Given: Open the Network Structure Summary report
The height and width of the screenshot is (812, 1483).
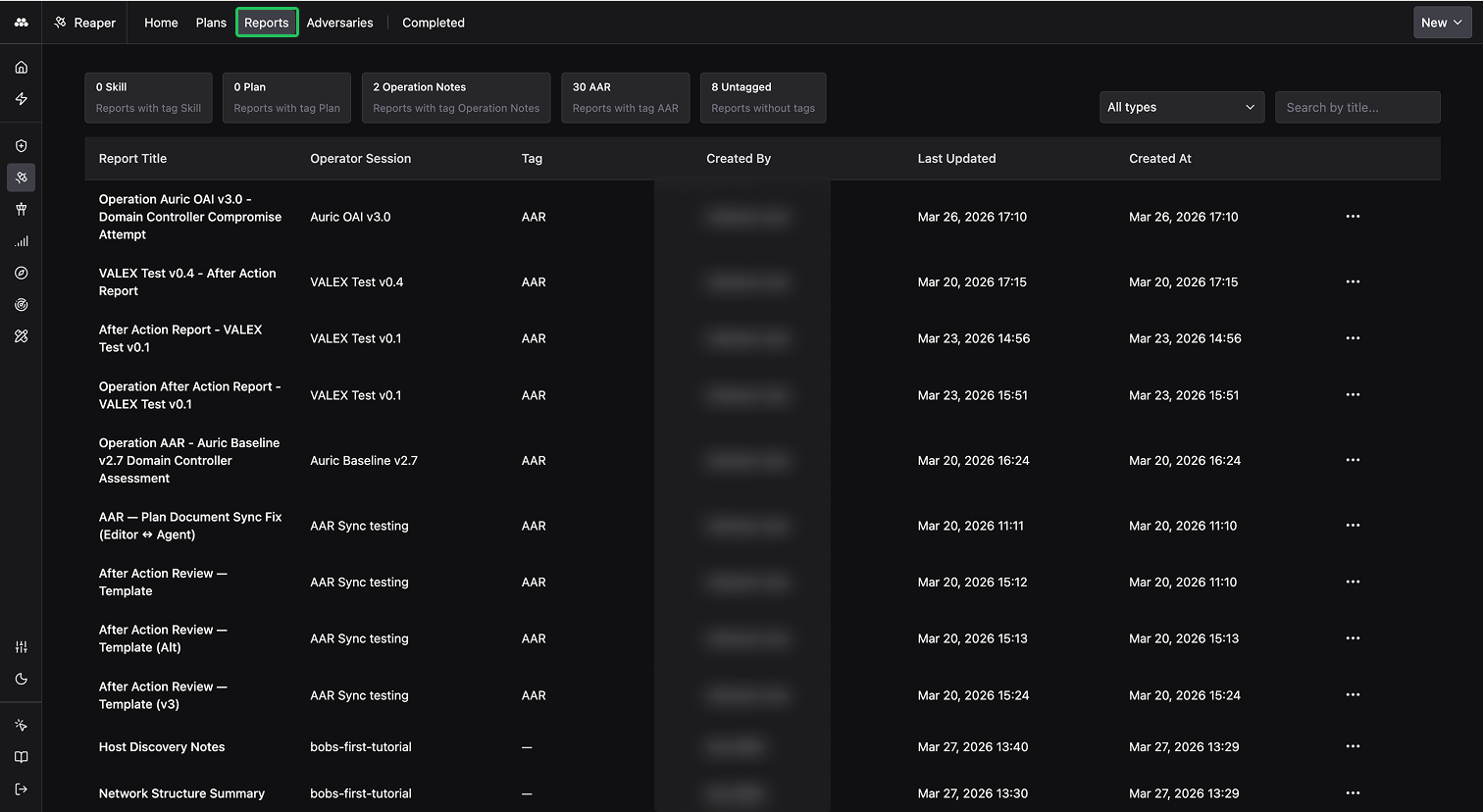Looking at the screenshot, I should [181, 793].
